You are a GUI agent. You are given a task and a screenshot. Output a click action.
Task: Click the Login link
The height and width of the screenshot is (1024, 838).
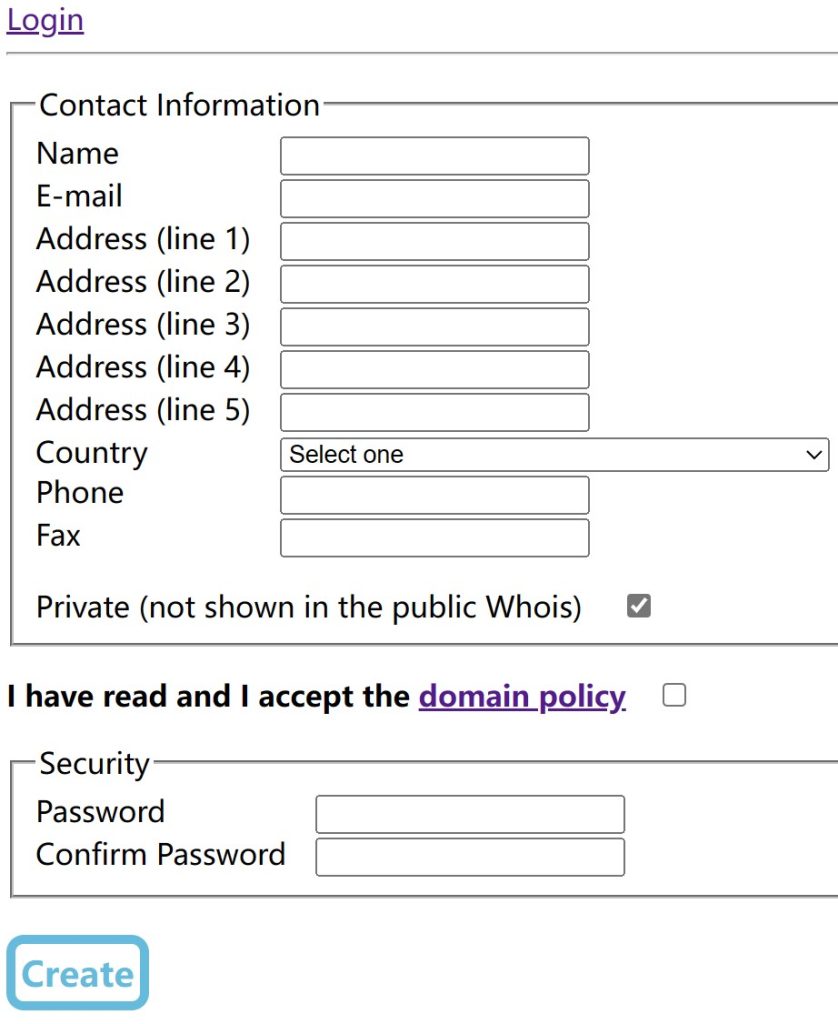pyautogui.click(x=45, y=21)
